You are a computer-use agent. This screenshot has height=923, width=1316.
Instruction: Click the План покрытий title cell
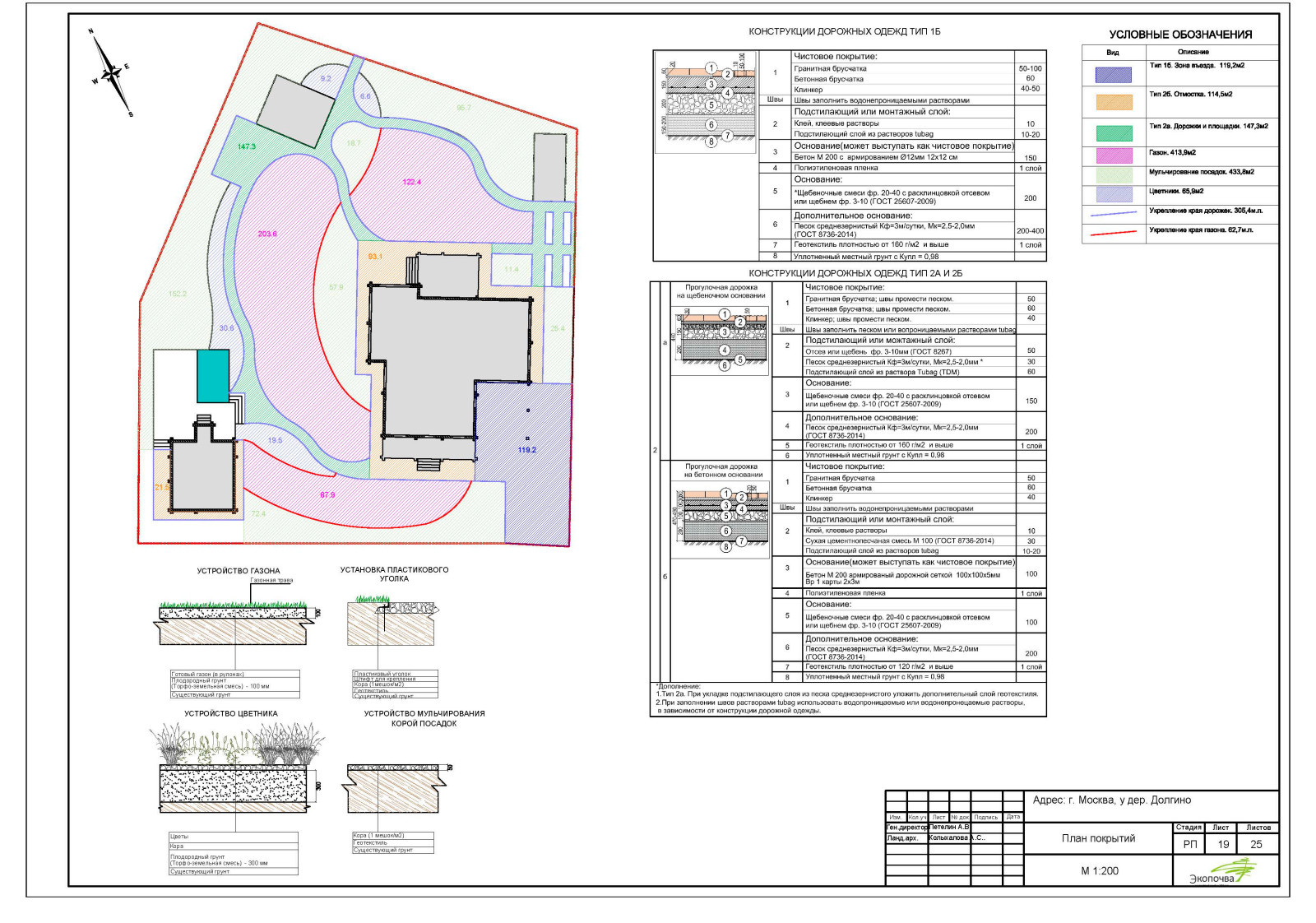pyautogui.click(x=1098, y=838)
